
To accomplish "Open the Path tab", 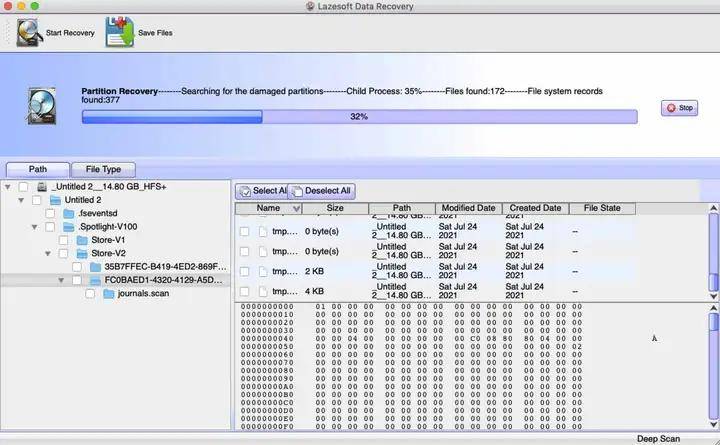I will tap(38, 169).
